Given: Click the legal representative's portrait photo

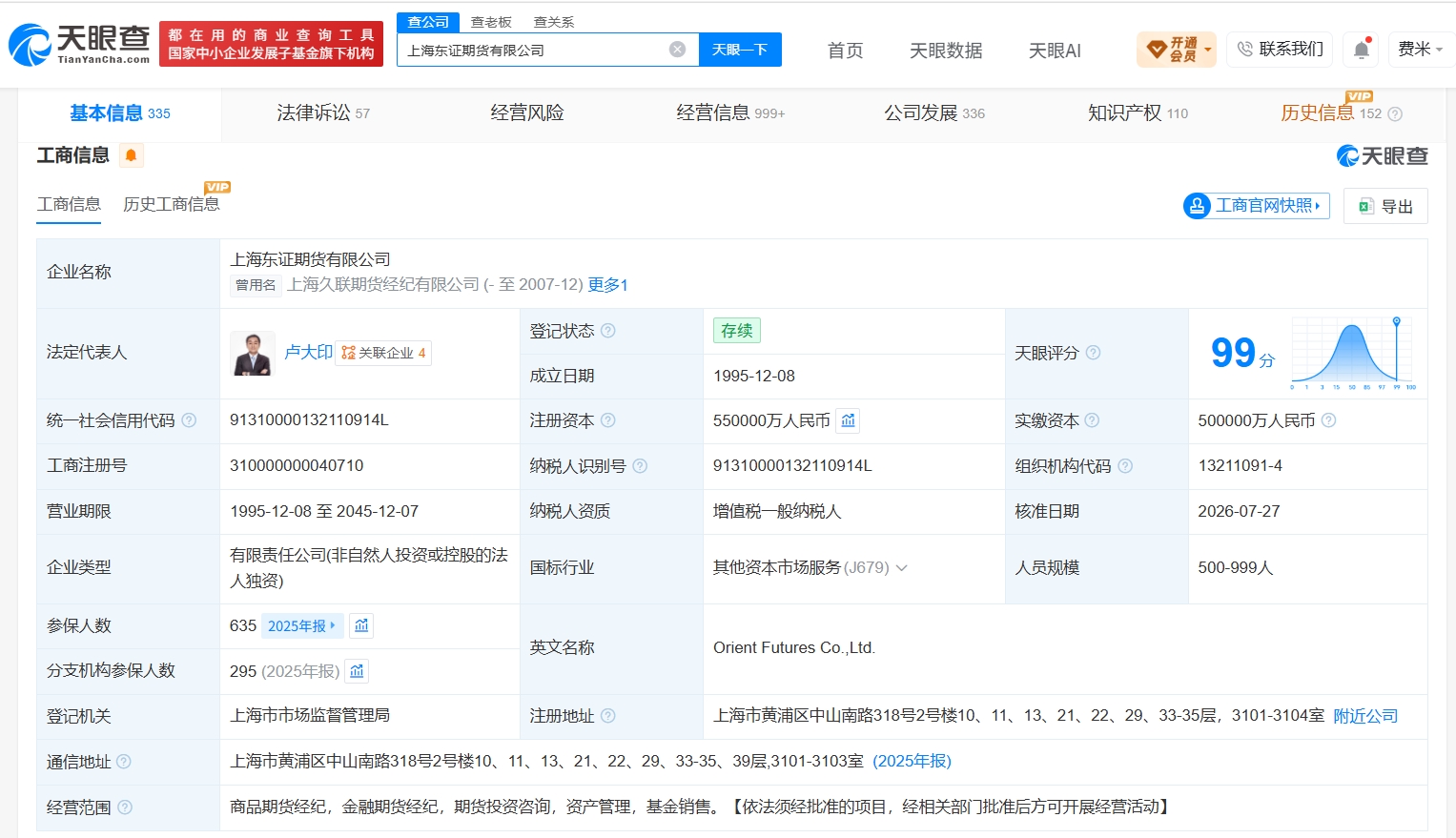Looking at the screenshot, I should (253, 353).
